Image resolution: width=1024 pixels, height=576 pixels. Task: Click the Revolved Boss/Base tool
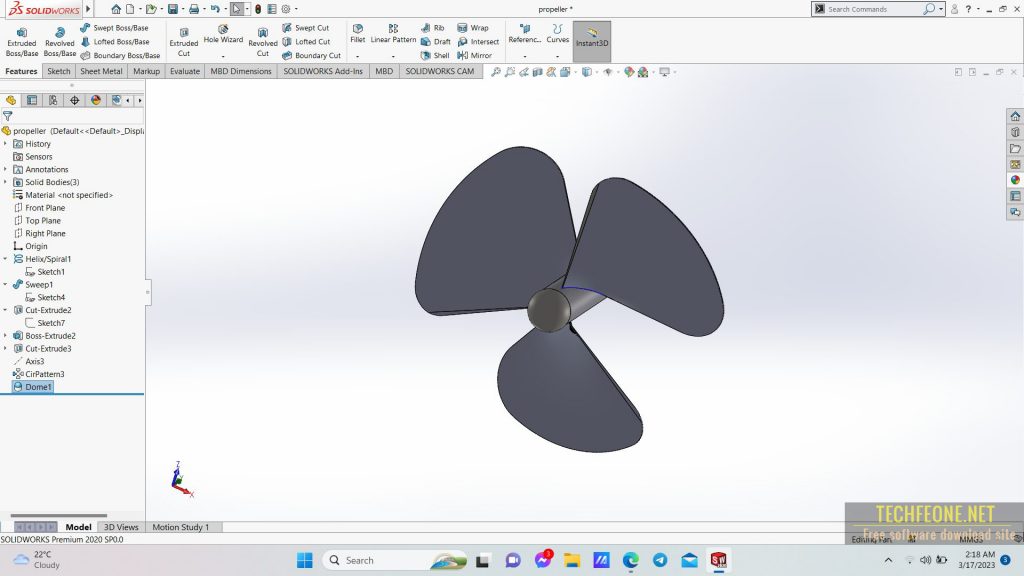click(59, 42)
